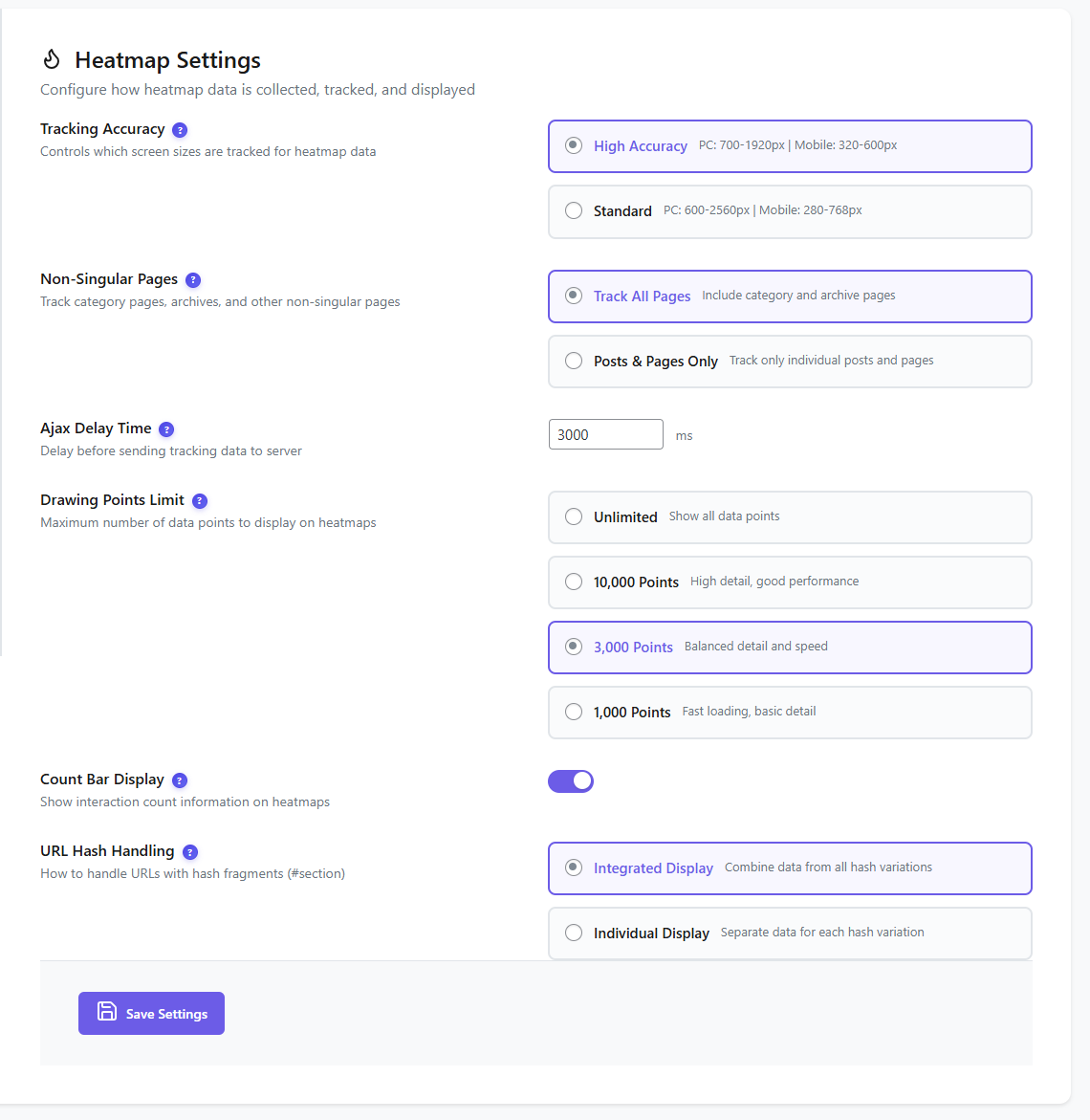Open the Count Bar Display help tooltip
Screen dimensions: 1090x1120
[x=180, y=780]
